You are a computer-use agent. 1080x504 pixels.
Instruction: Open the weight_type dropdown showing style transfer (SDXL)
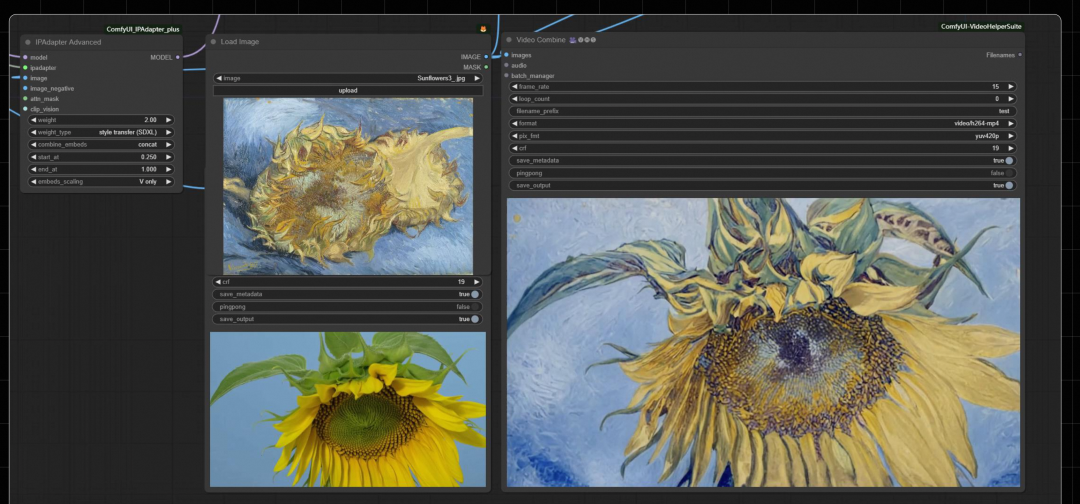(101, 132)
